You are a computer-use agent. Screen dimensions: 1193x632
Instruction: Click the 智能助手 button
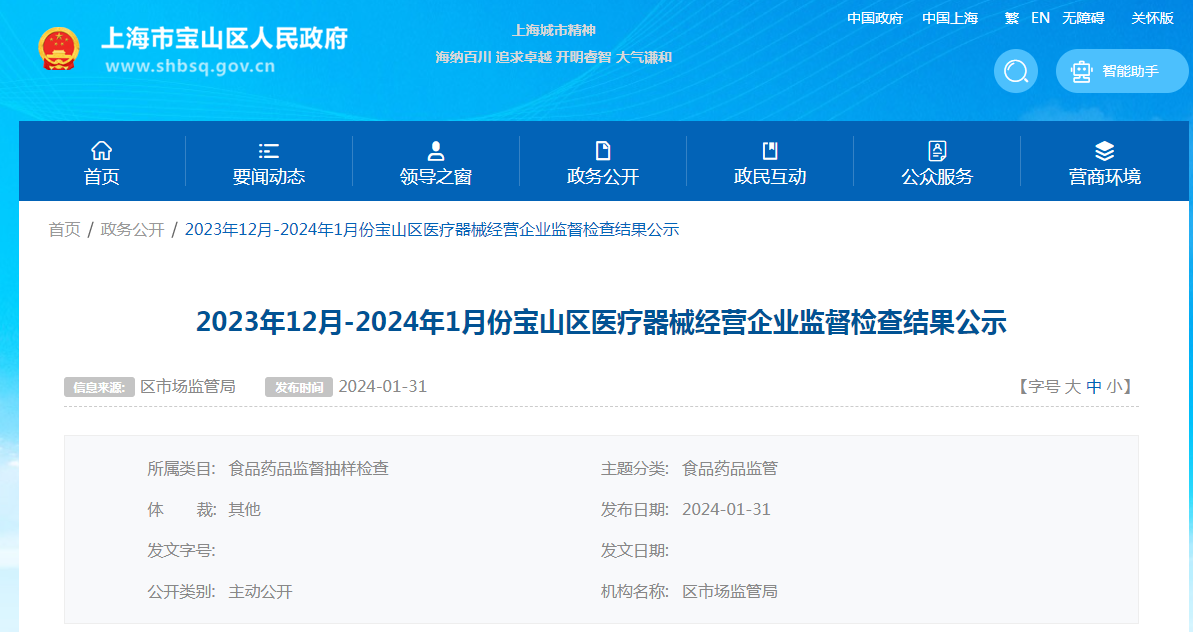(1121, 71)
